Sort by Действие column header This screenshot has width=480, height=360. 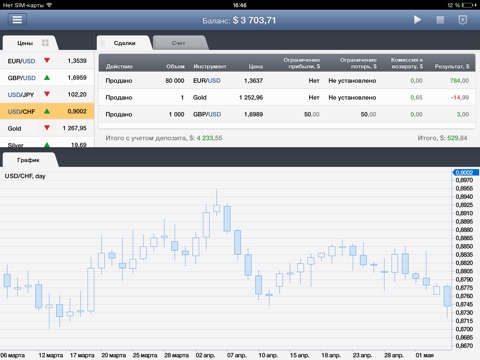119,66
